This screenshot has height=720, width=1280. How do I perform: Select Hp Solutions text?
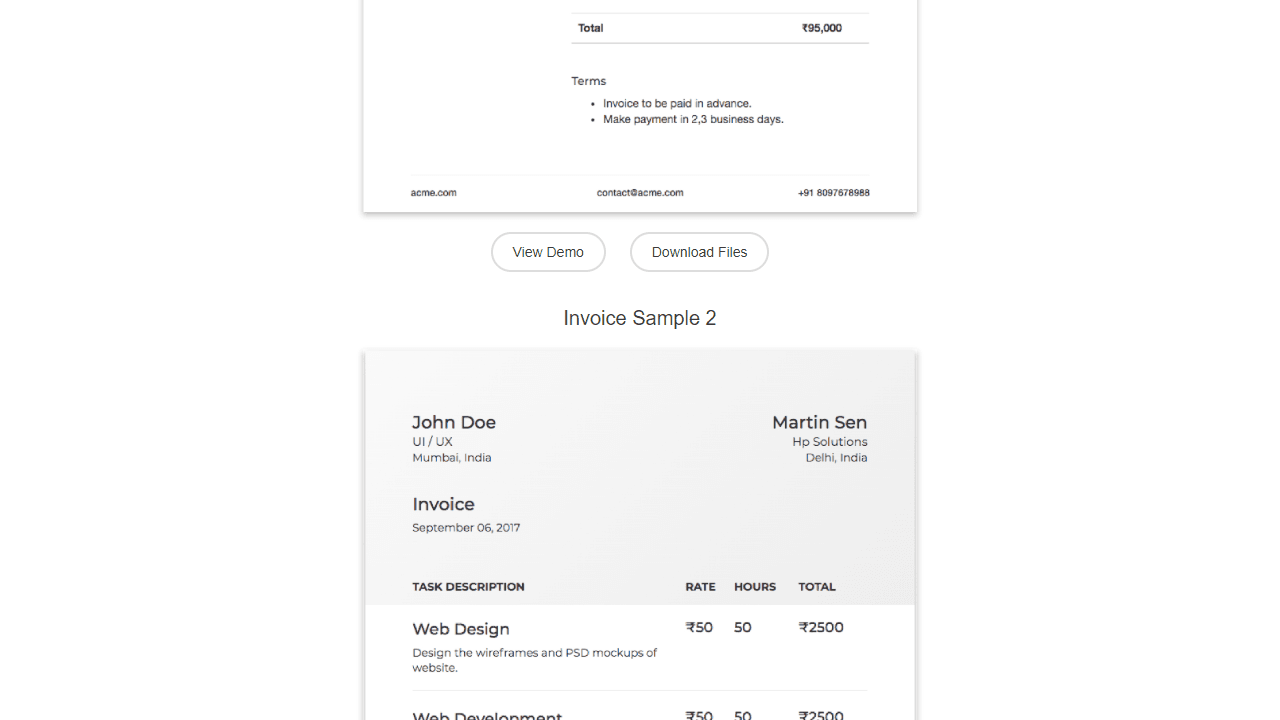830,441
